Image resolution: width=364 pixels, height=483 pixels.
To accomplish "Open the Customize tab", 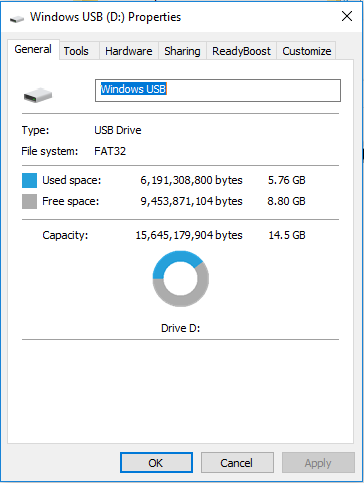I will click(307, 51).
